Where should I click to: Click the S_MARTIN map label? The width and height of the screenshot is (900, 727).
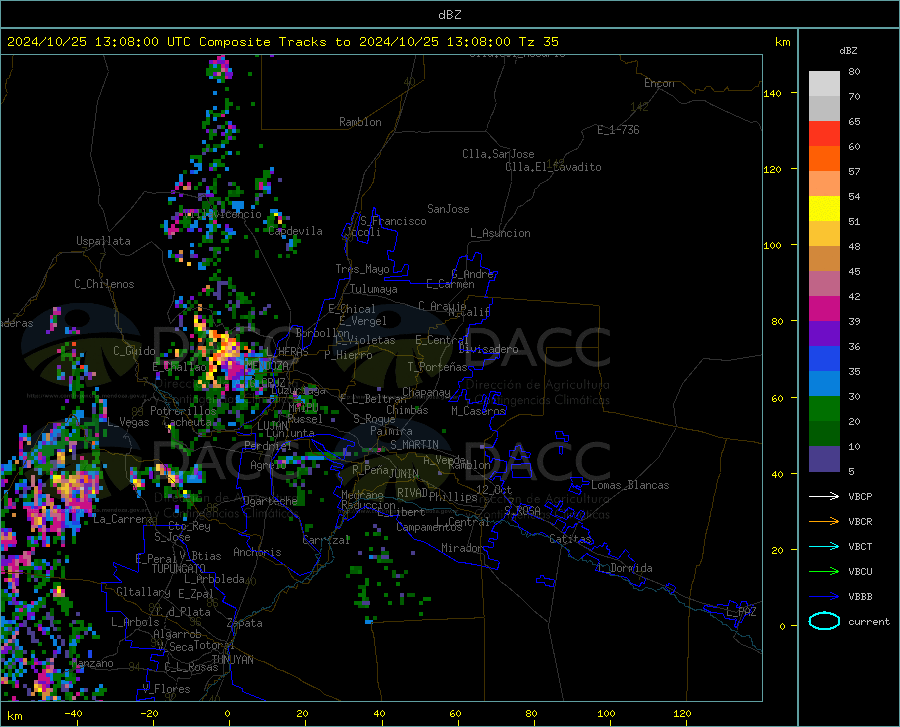[x=414, y=445]
